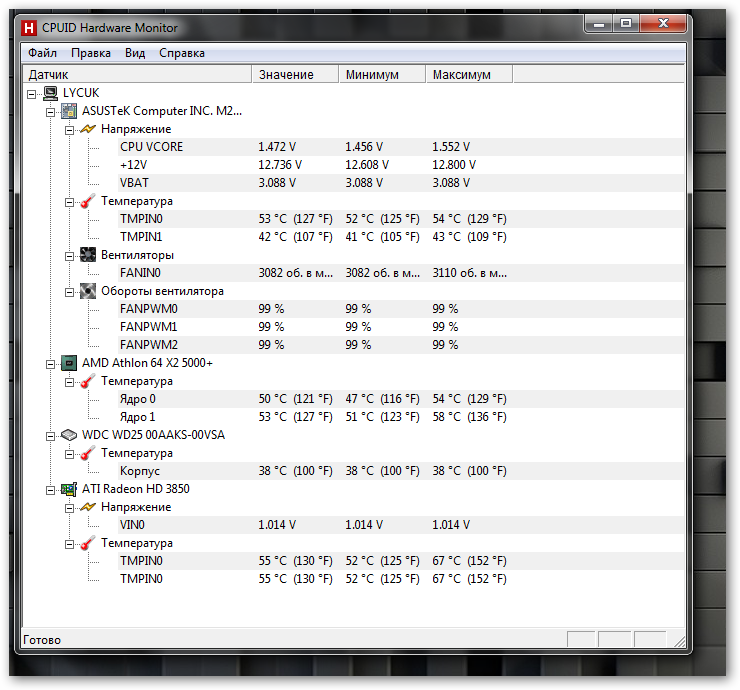Click the fan icon beside Вентиляторы

(88, 255)
